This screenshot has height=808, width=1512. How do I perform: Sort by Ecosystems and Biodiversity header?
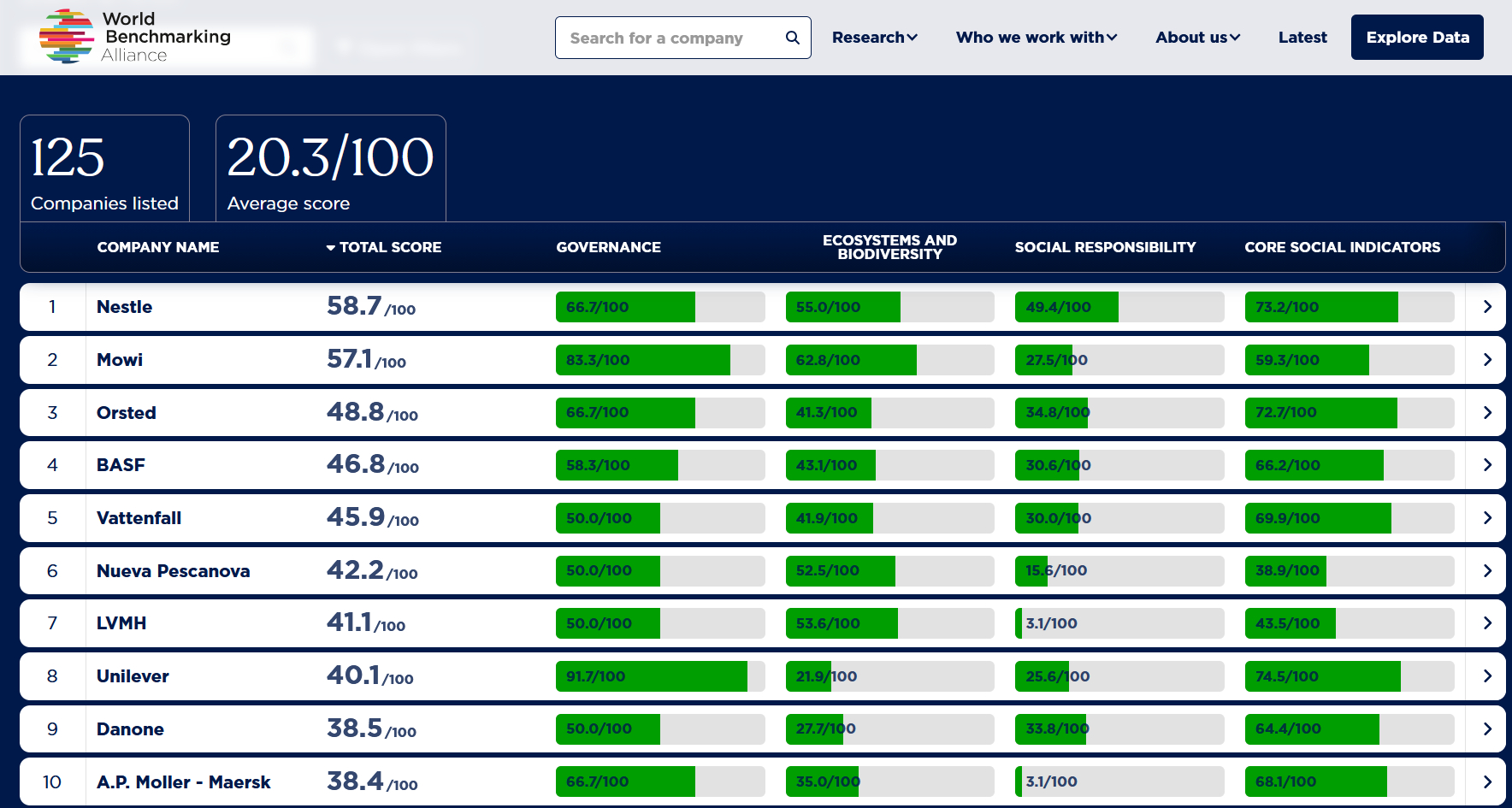pos(889,247)
